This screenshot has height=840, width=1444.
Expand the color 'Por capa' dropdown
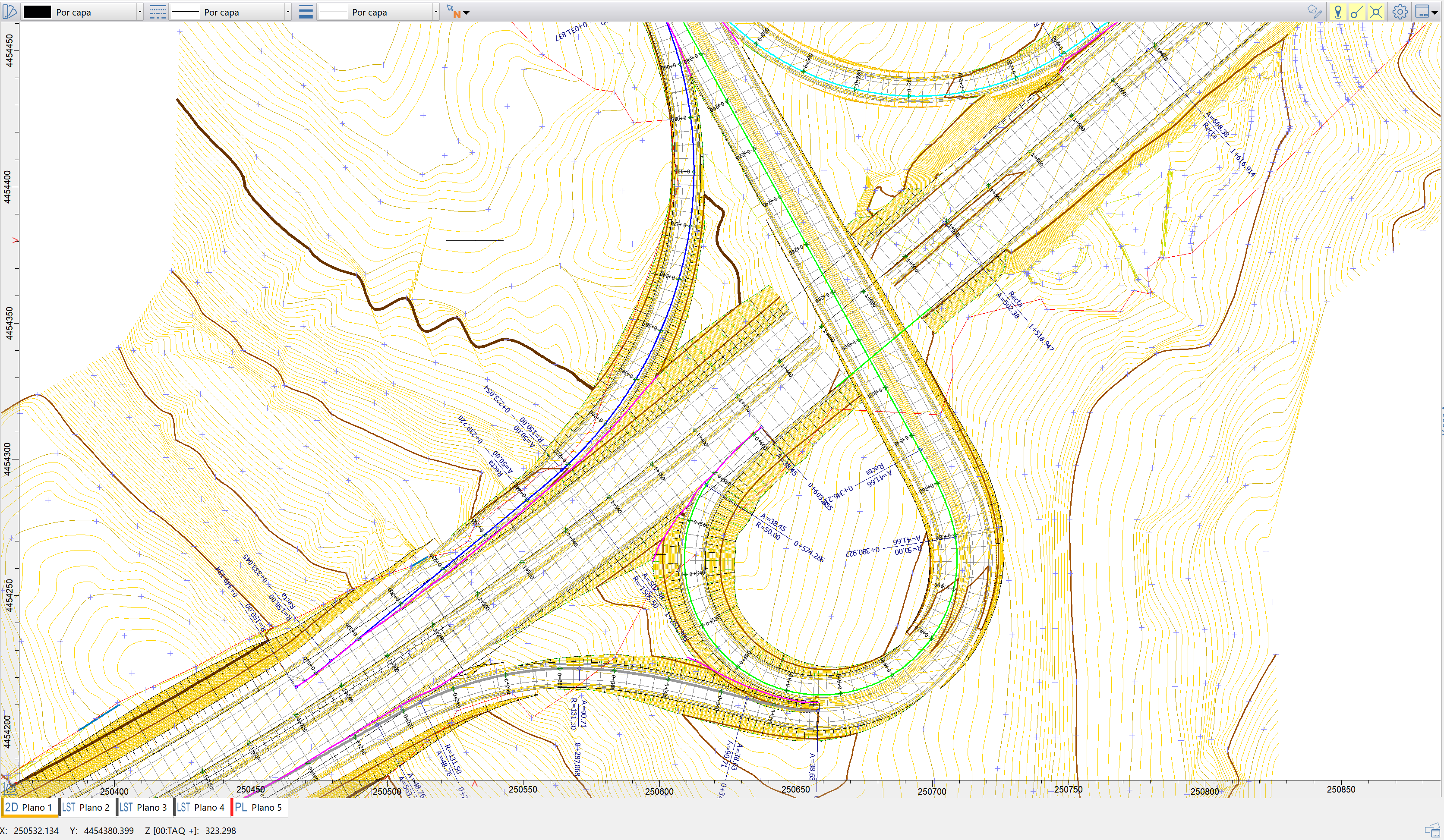click(139, 12)
